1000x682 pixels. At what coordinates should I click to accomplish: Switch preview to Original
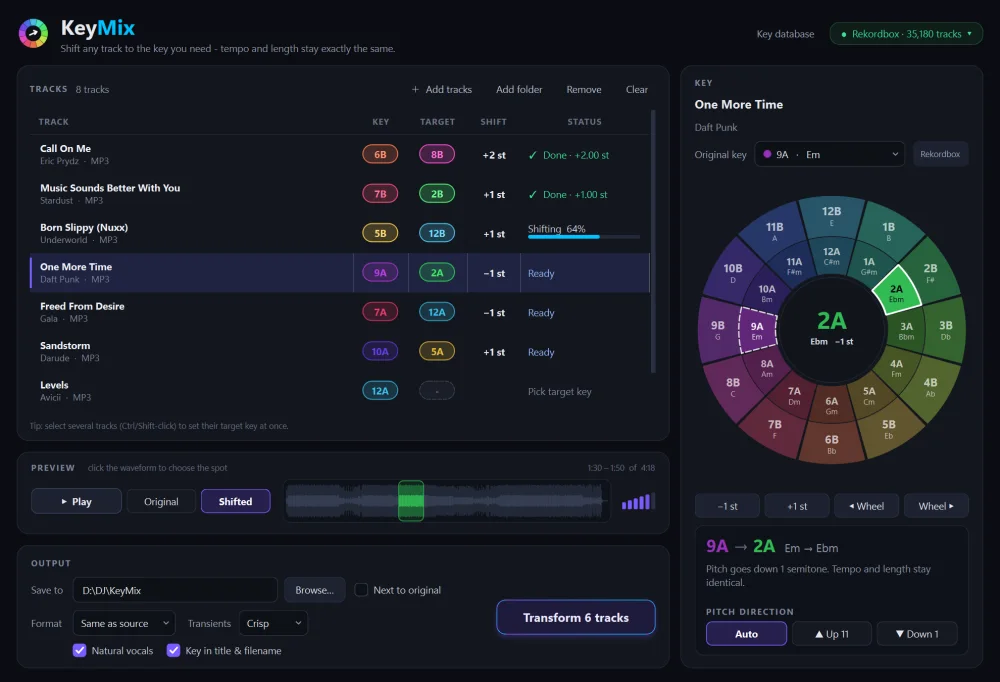click(161, 501)
